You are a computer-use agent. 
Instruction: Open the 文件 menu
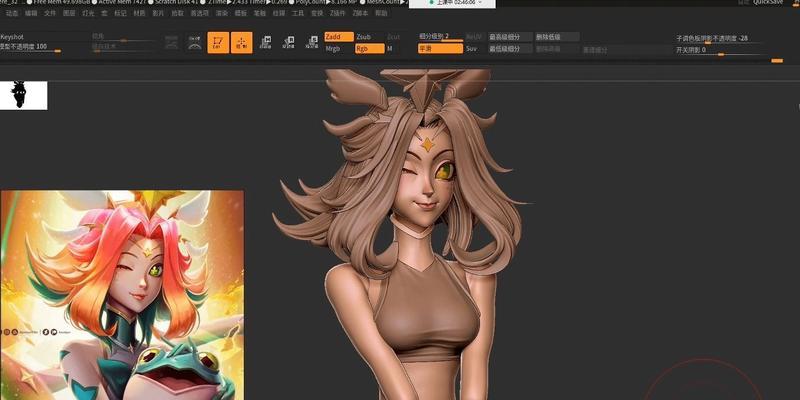pos(50,13)
